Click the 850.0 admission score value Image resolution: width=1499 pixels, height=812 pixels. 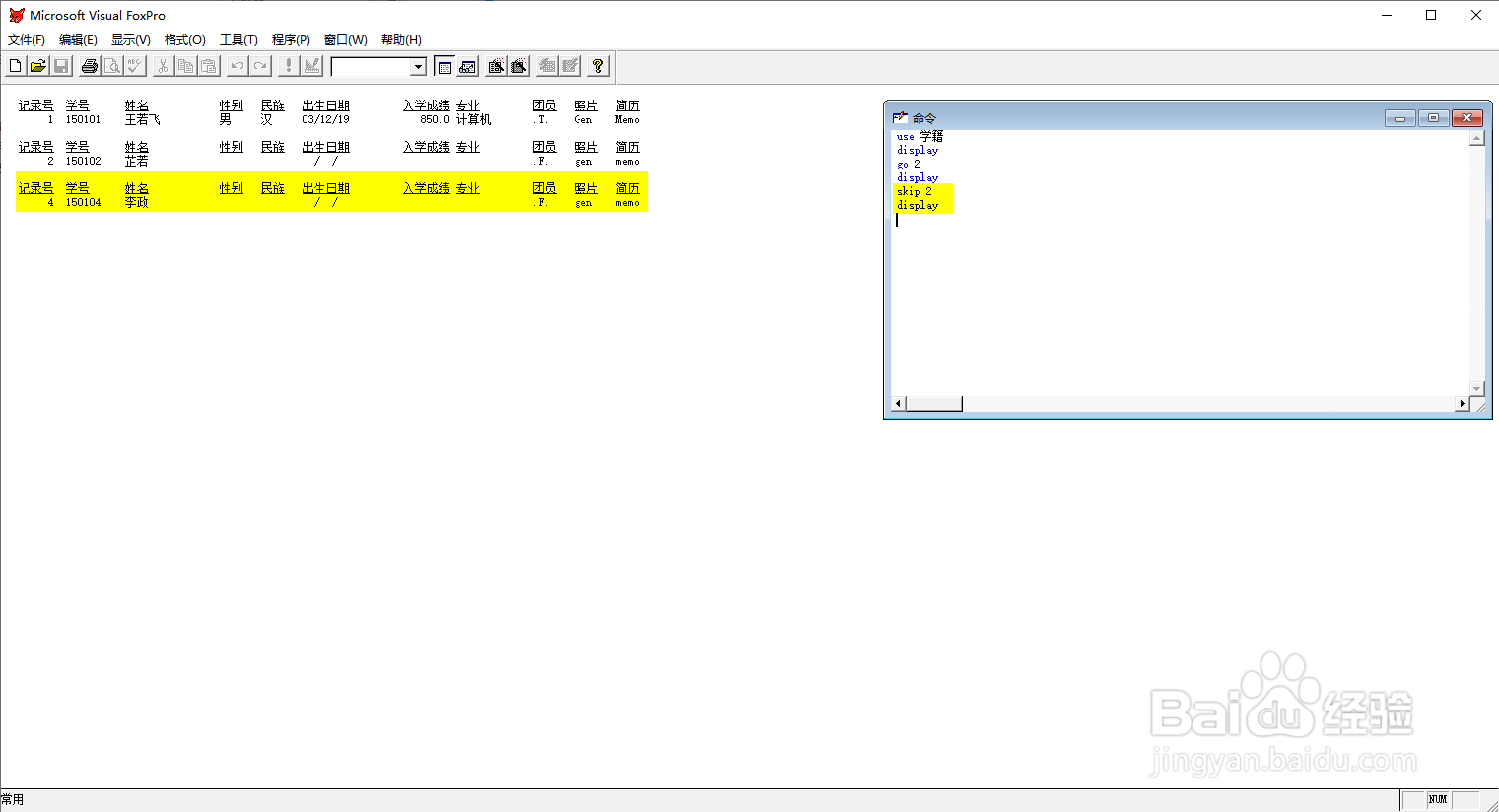(435, 120)
